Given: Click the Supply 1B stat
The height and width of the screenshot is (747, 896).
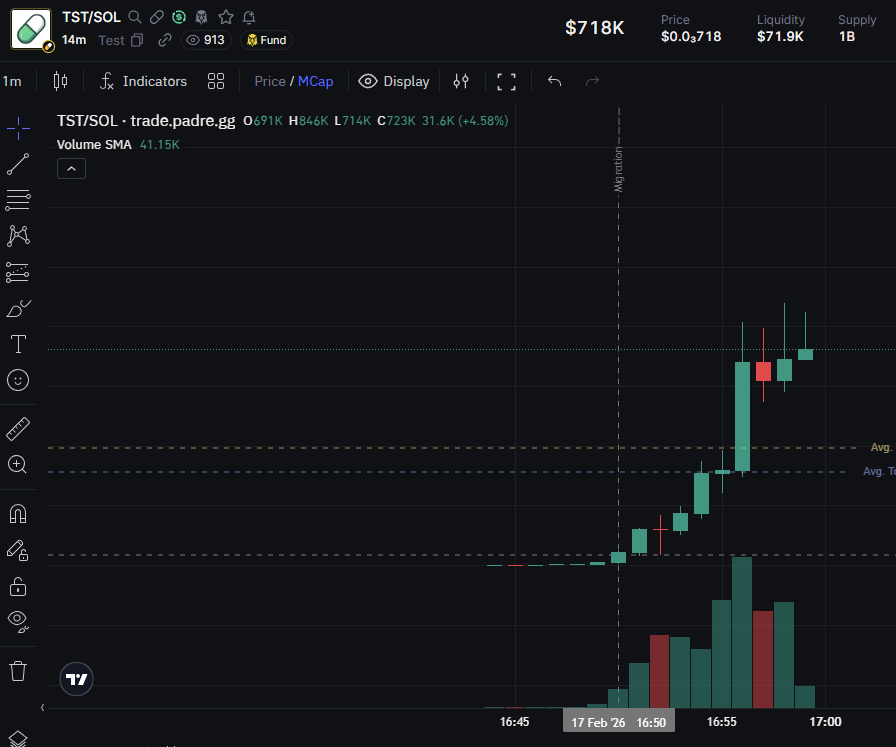Looking at the screenshot, I should 857,29.
